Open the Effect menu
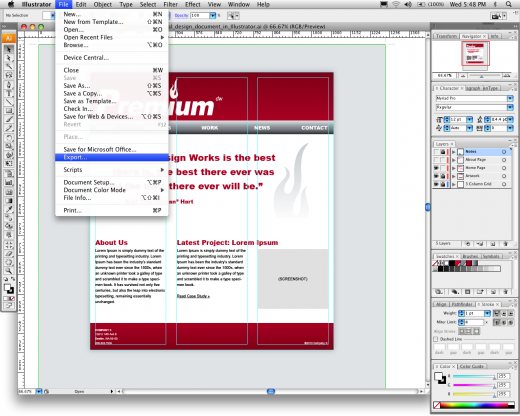The height and width of the screenshot is (416, 520). pyautogui.click(x=193, y=4)
